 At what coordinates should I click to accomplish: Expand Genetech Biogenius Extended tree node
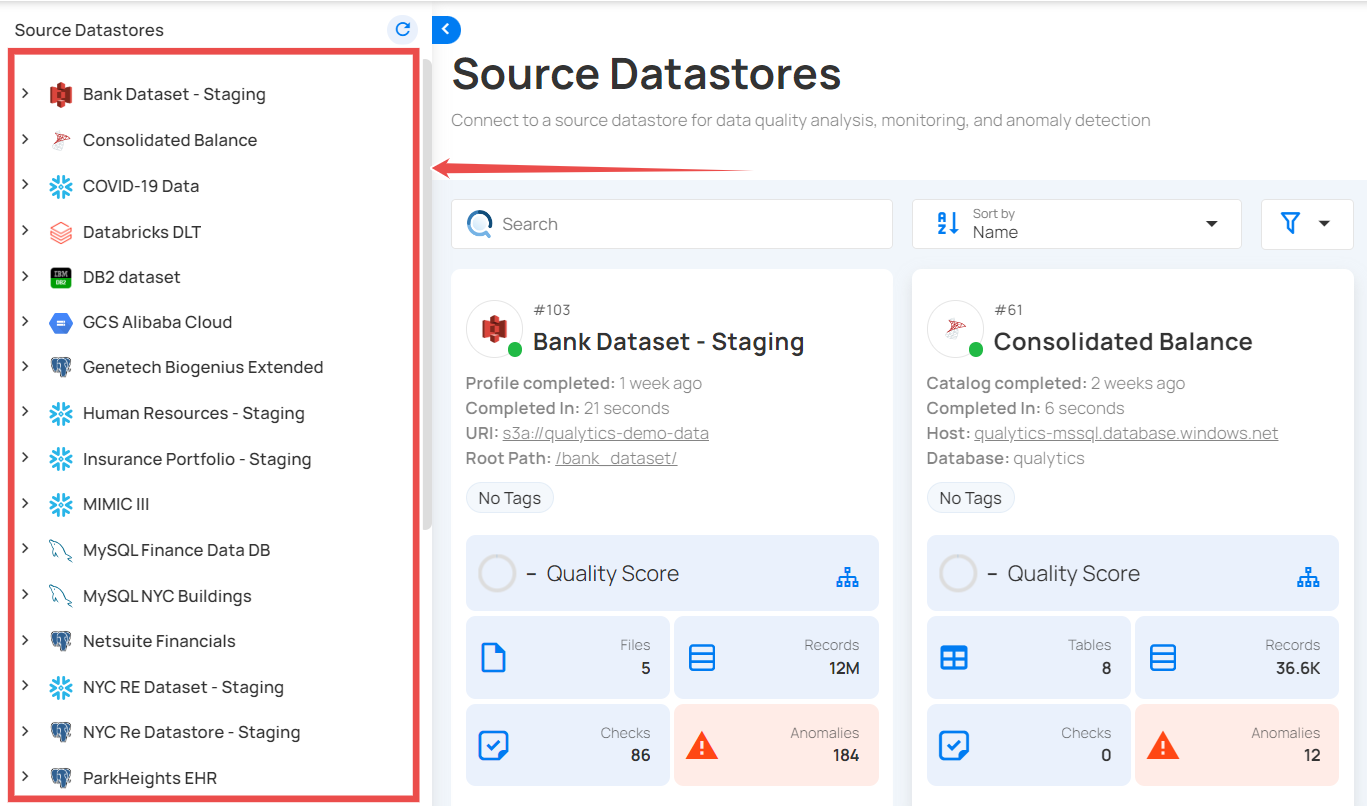point(25,366)
